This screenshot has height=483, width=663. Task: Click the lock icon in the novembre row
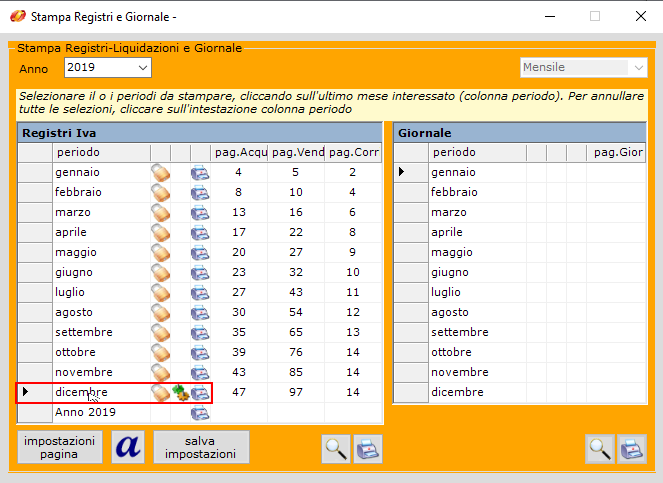click(160, 372)
